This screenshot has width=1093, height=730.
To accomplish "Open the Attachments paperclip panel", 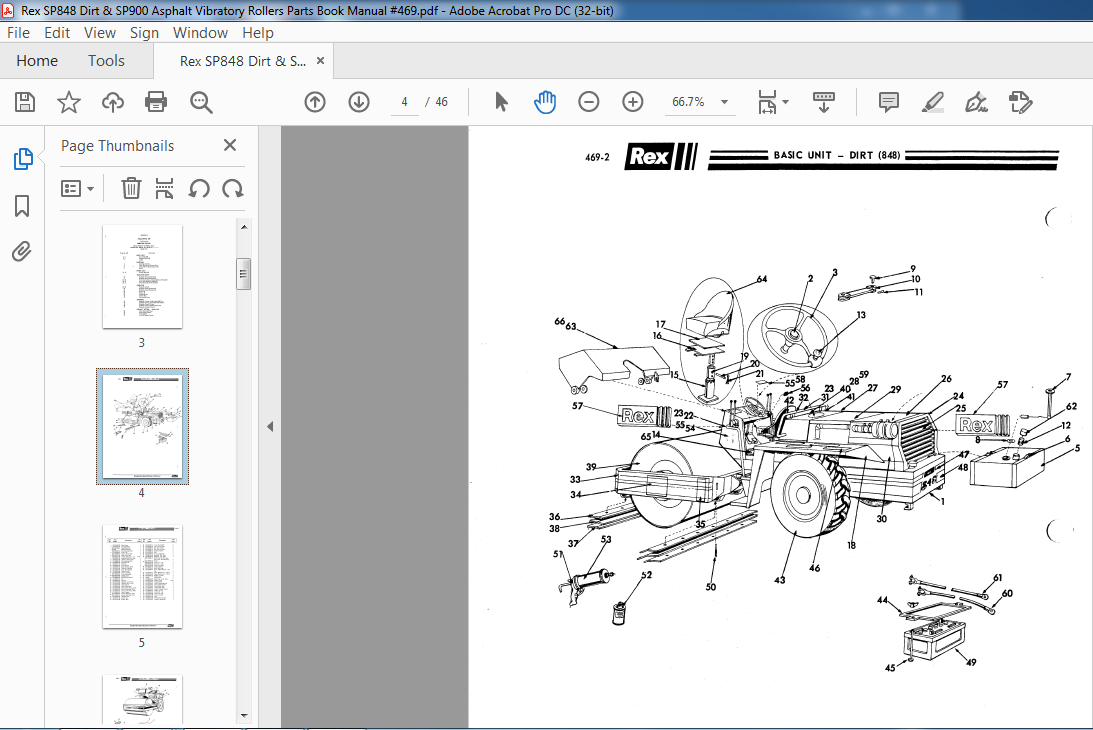I will pos(22,251).
